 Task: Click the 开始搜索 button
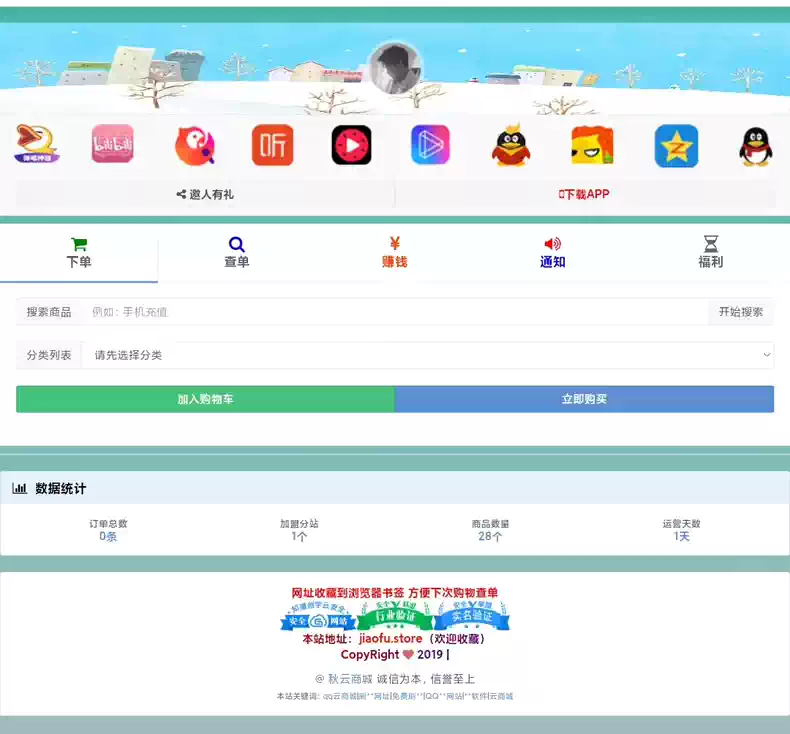741,312
